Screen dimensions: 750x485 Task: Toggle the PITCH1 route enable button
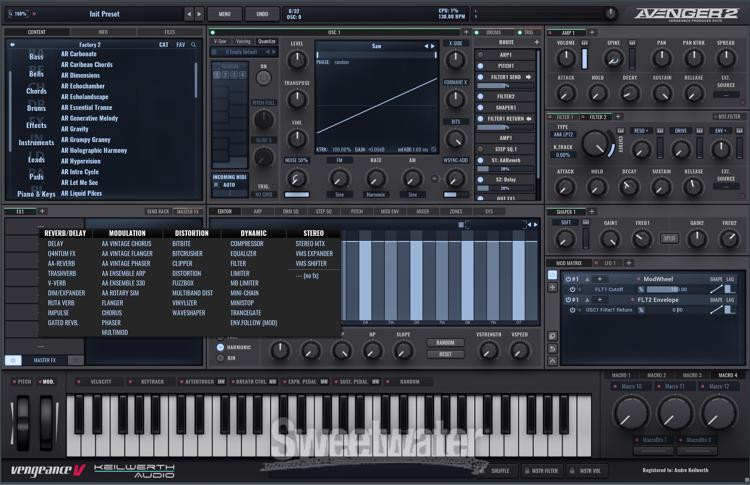tap(481, 65)
